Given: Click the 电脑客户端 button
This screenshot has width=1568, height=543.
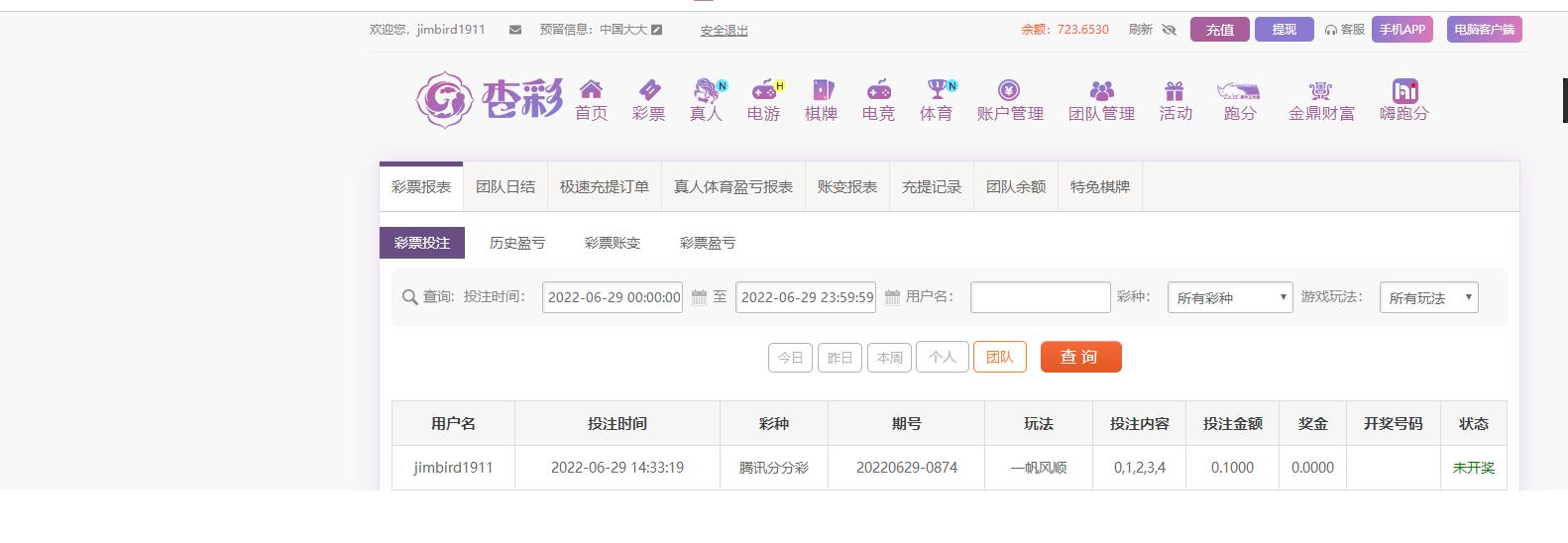Looking at the screenshot, I should [x=1484, y=30].
